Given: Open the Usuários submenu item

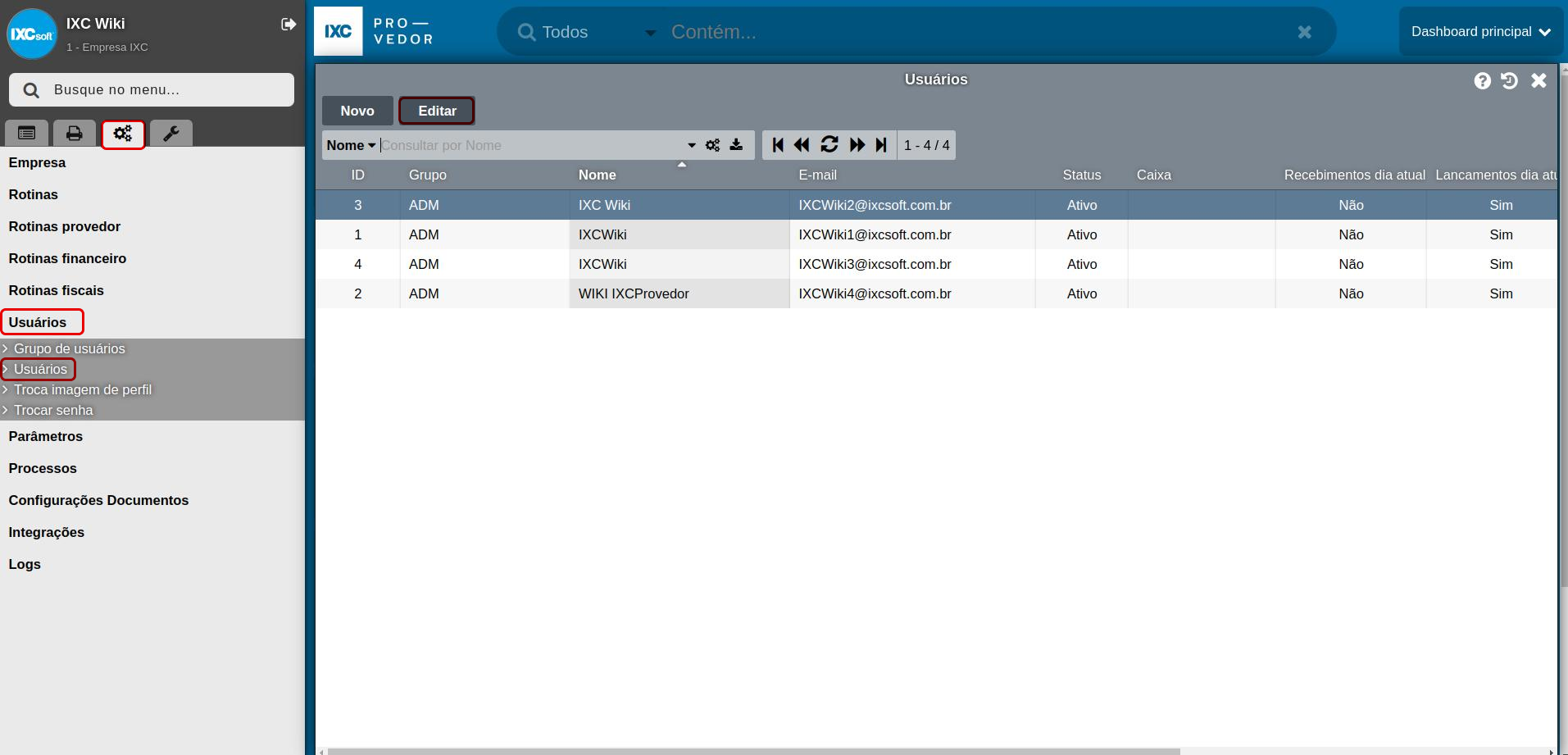Looking at the screenshot, I should pos(40,369).
